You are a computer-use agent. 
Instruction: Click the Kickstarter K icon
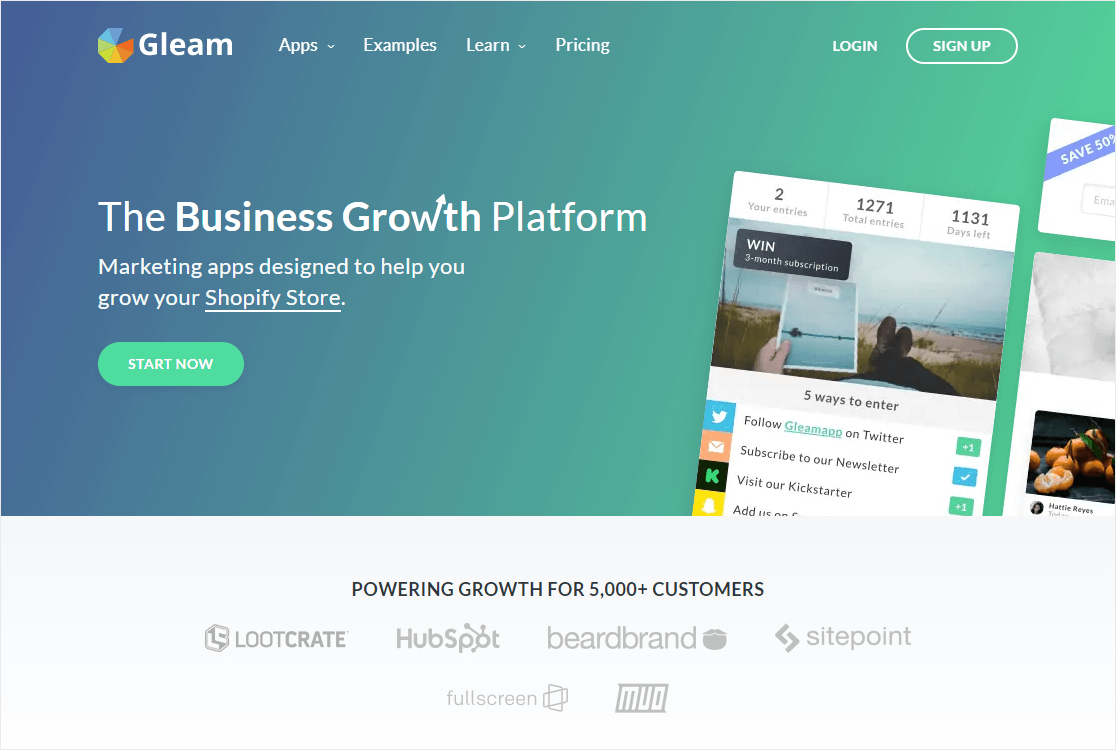pos(712,476)
